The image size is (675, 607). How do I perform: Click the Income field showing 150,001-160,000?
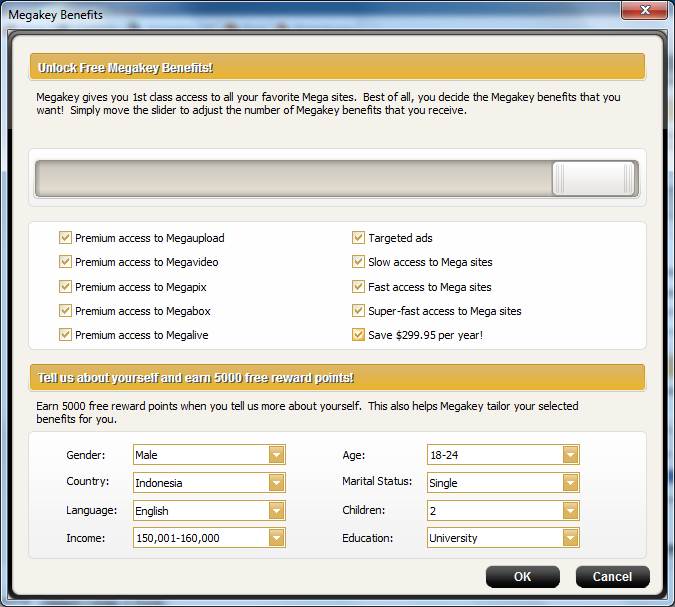[209, 538]
